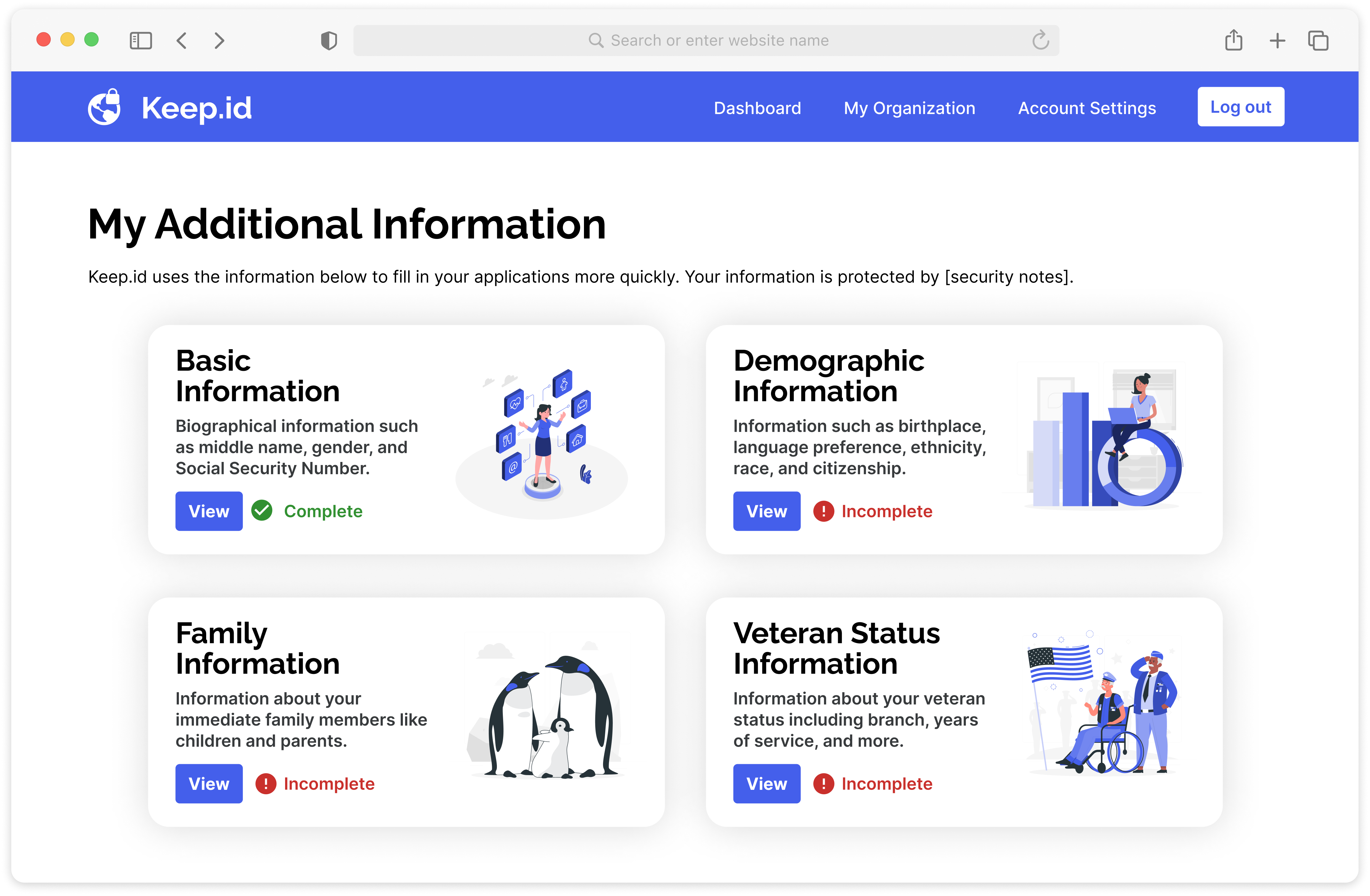This screenshot has width=1370, height=896.
Task: Open My Organization nav item
Action: point(909,108)
